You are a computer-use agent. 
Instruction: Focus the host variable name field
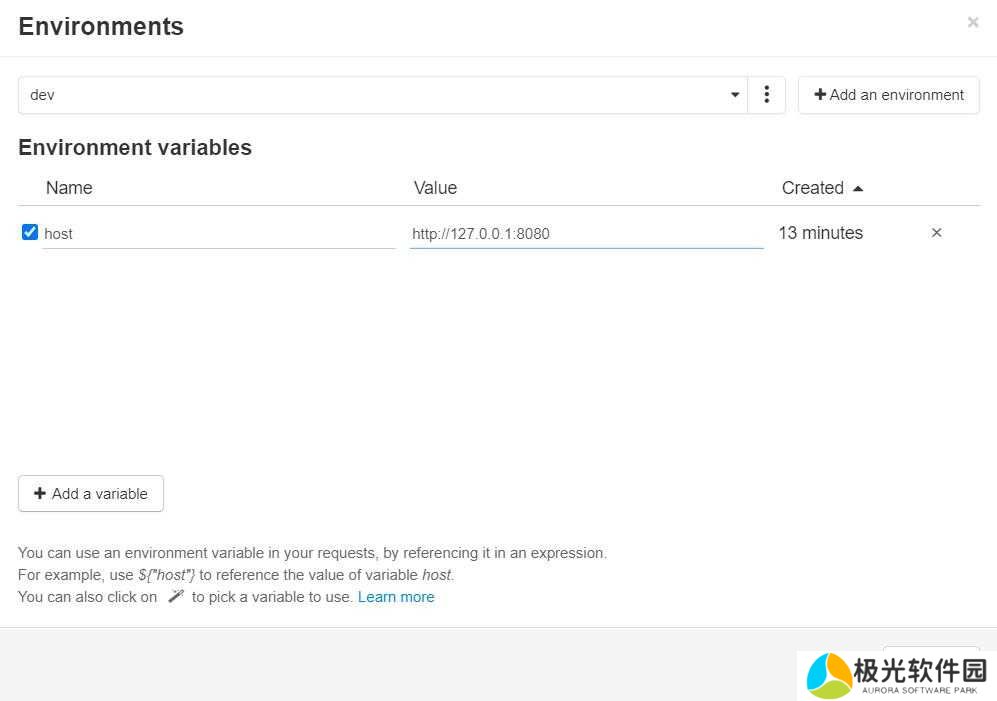218,234
